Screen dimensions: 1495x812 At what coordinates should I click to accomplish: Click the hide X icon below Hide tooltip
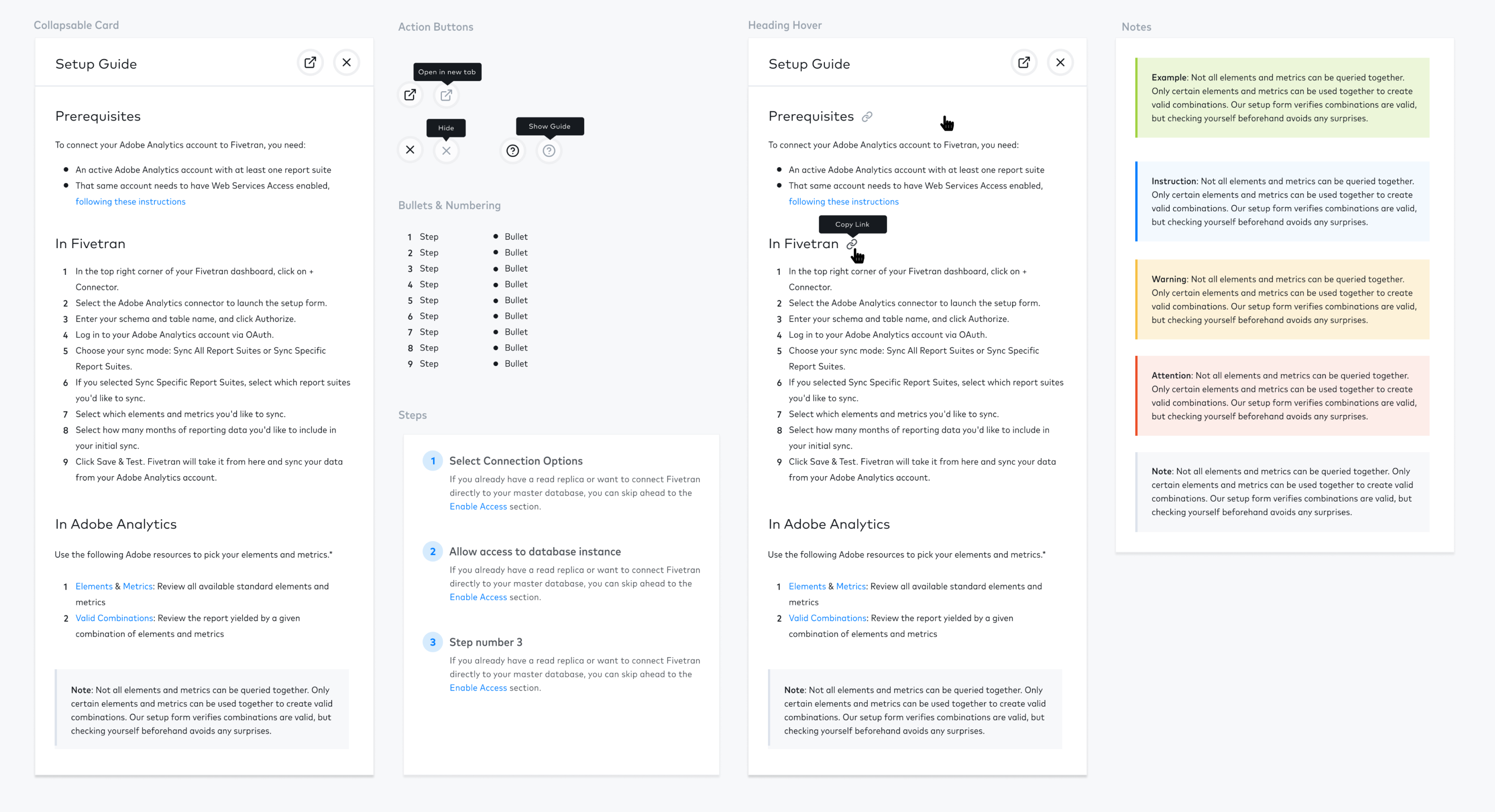pos(446,151)
